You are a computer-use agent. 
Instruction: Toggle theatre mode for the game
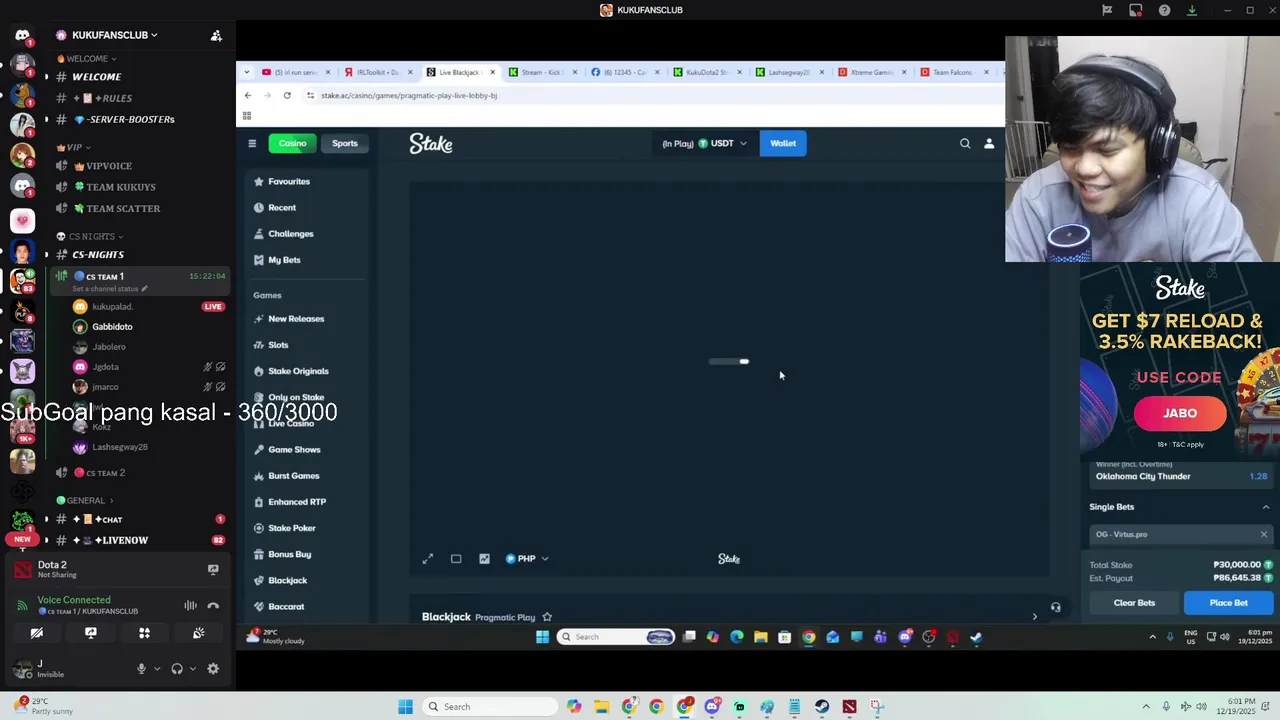coord(456,558)
